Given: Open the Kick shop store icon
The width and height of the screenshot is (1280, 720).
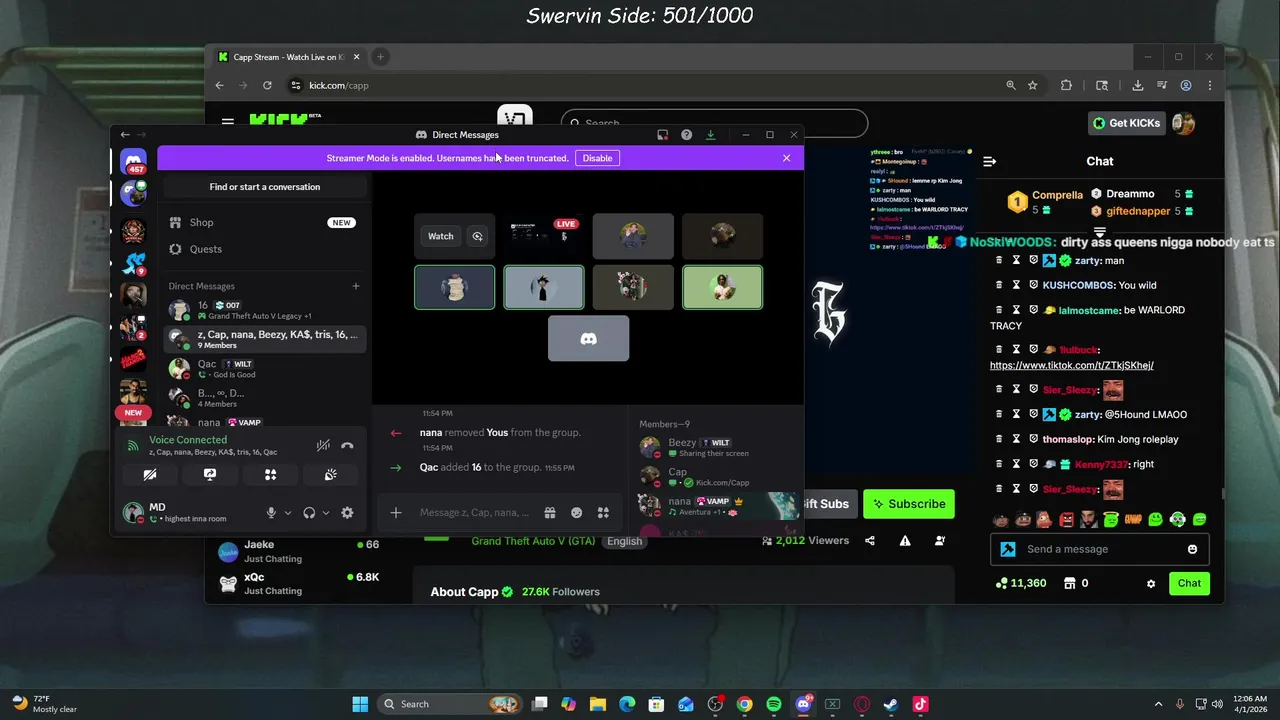Looking at the screenshot, I should point(1069,583).
